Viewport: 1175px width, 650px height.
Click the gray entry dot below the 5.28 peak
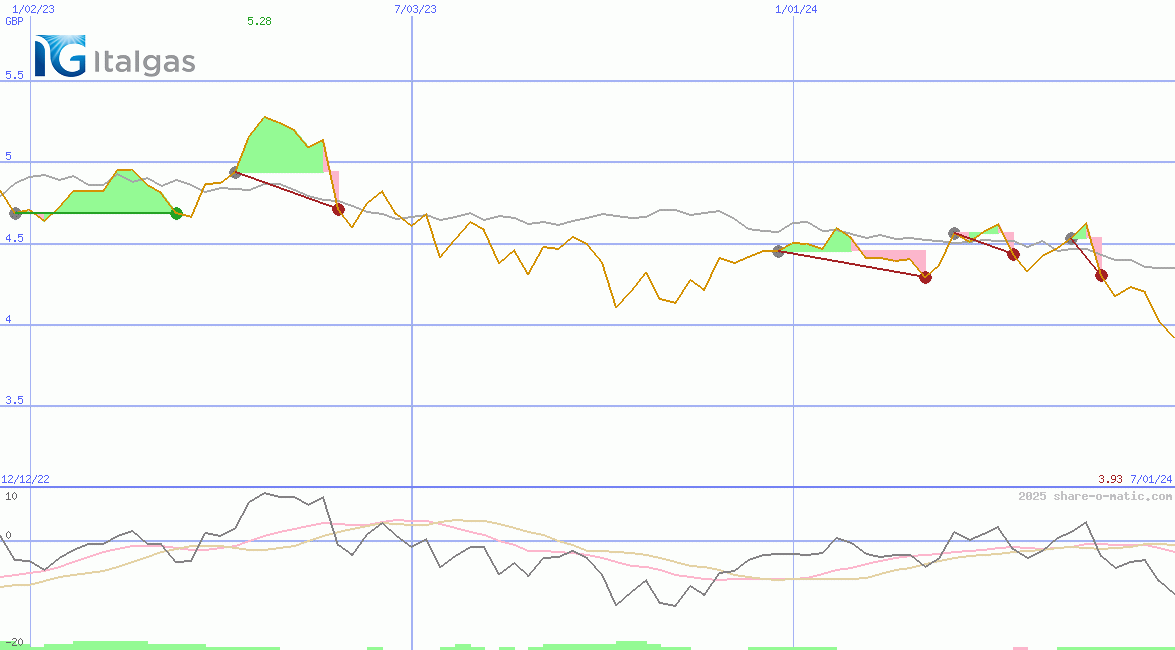[x=236, y=172]
